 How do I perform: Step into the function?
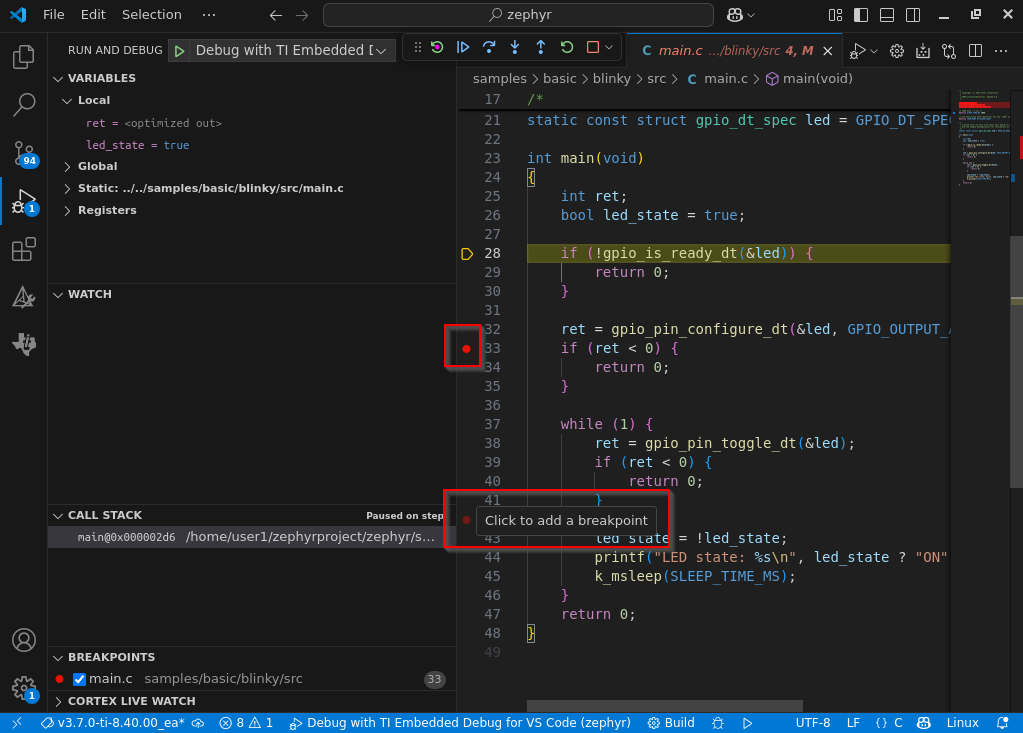click(x=515, y=46)
